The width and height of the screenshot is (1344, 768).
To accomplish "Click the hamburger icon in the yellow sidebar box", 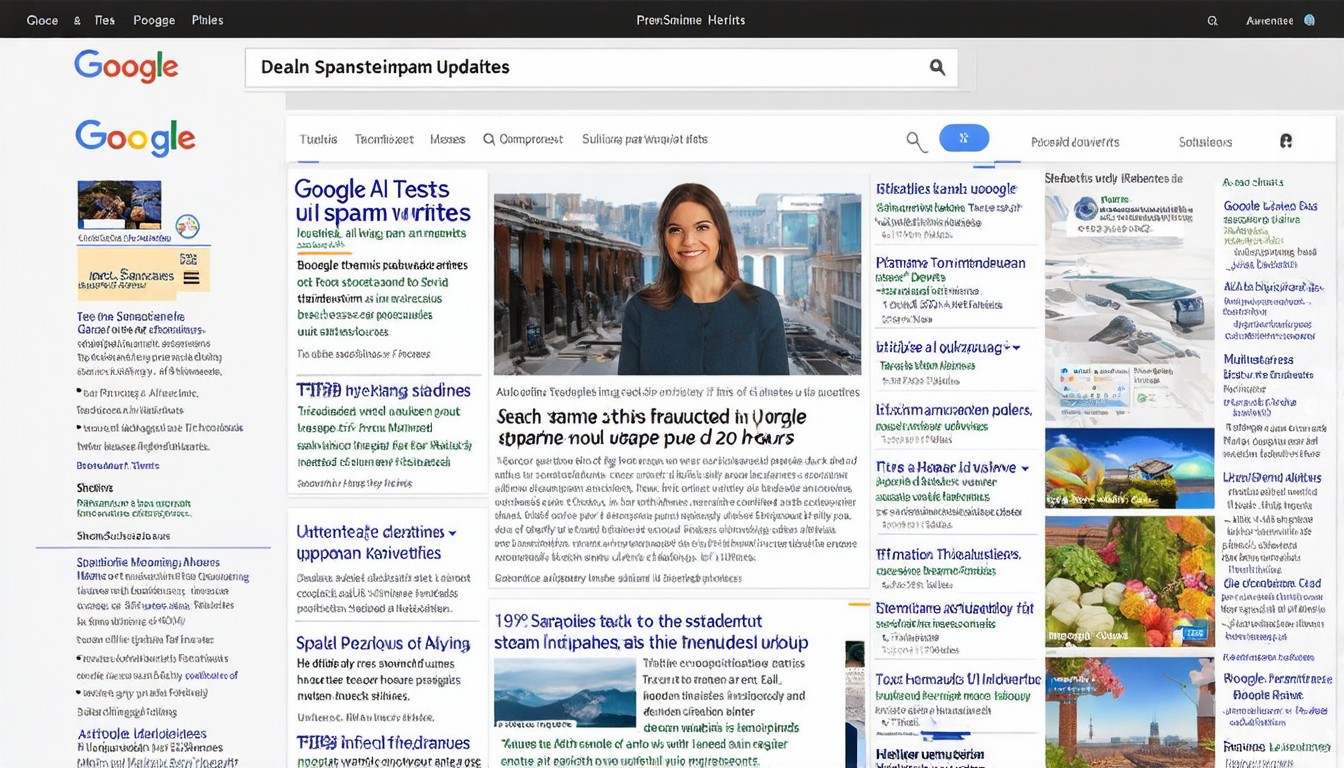I will [191, 278].
